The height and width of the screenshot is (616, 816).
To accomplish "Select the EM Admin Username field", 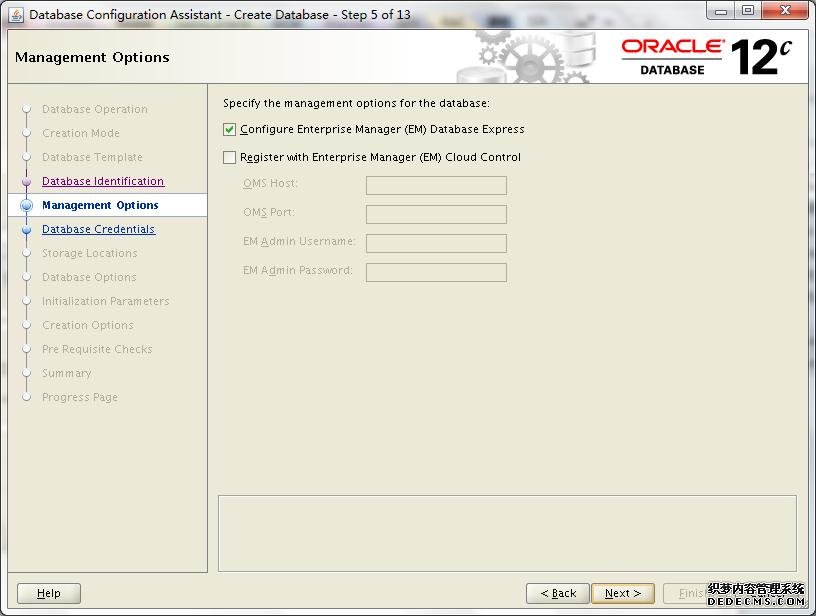I will 436,243.
